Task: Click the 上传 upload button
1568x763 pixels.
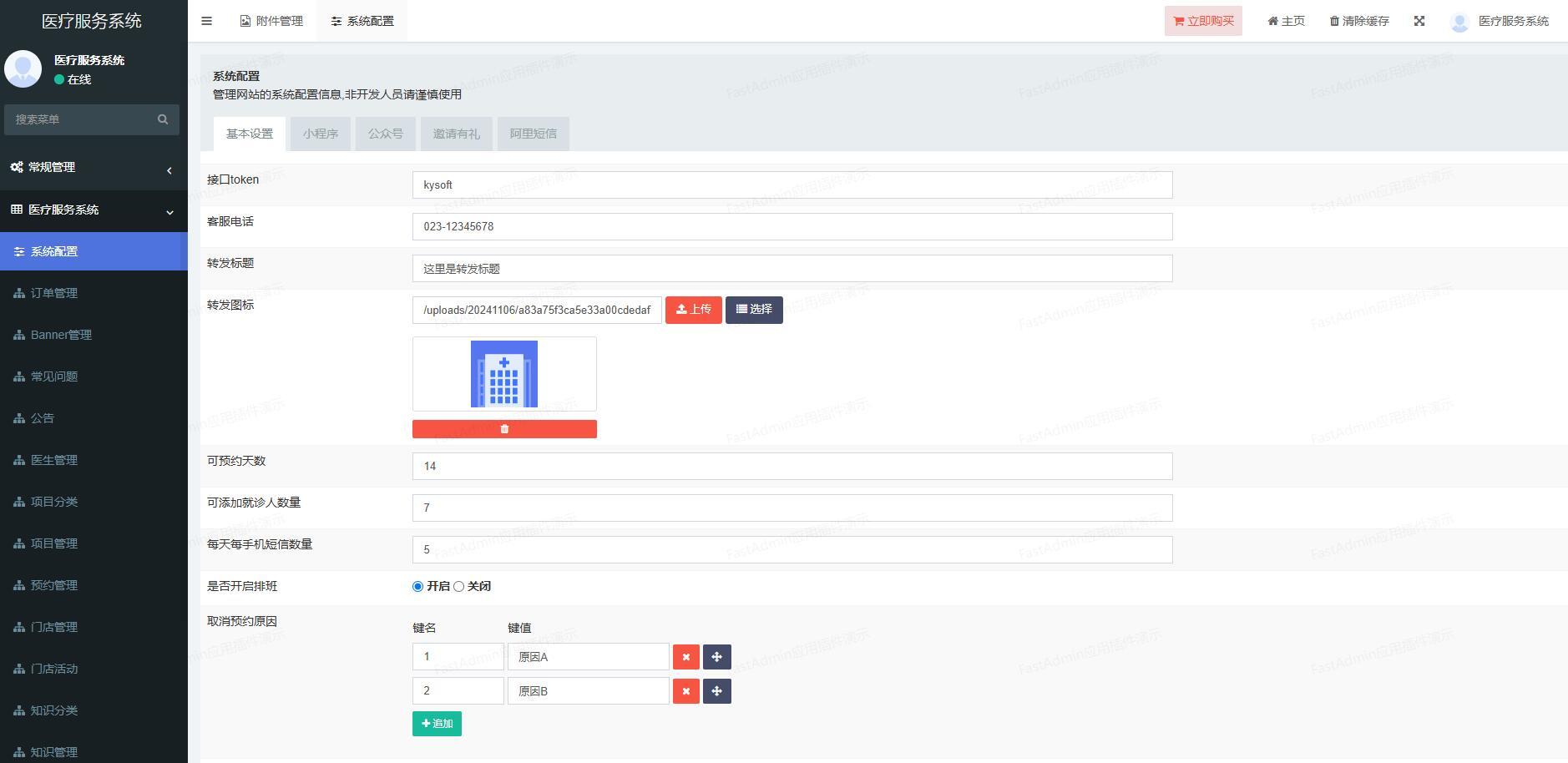Action: (693, 310)
